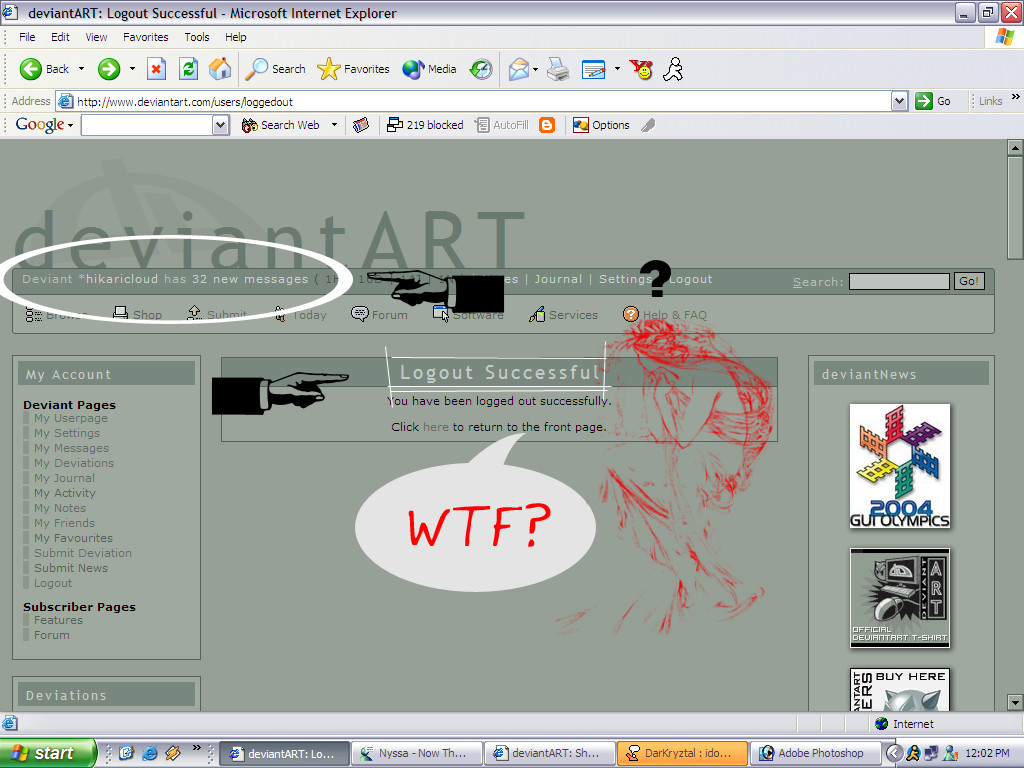Viewport: 1024px width, 768px height.
Task: Click the deviantART search text field
Action: (x=899, y=281)
